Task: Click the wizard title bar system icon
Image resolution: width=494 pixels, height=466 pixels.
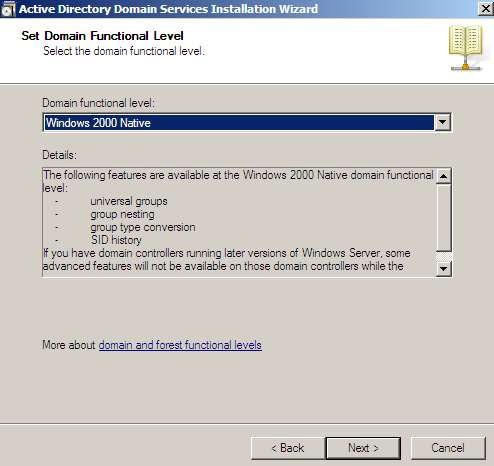Action: [x=8, y=9]
